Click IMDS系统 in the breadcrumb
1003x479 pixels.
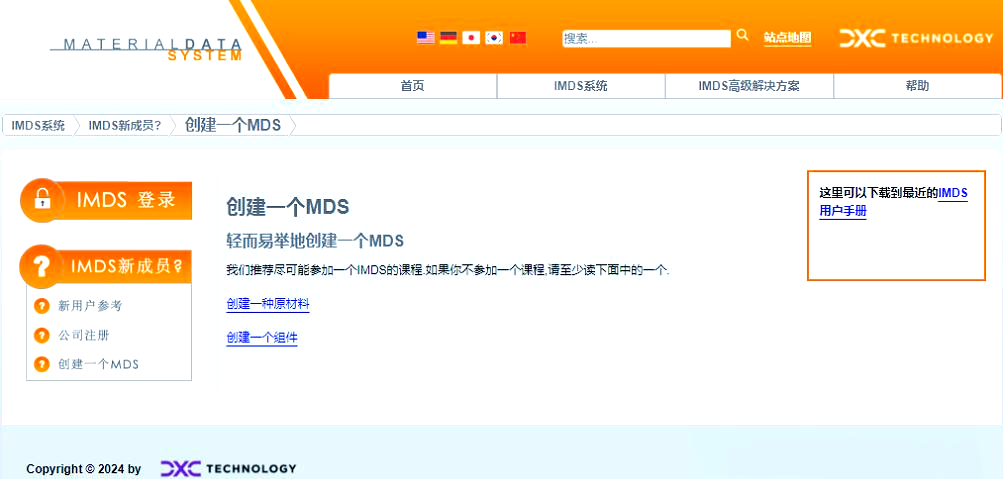pos(38,125)
